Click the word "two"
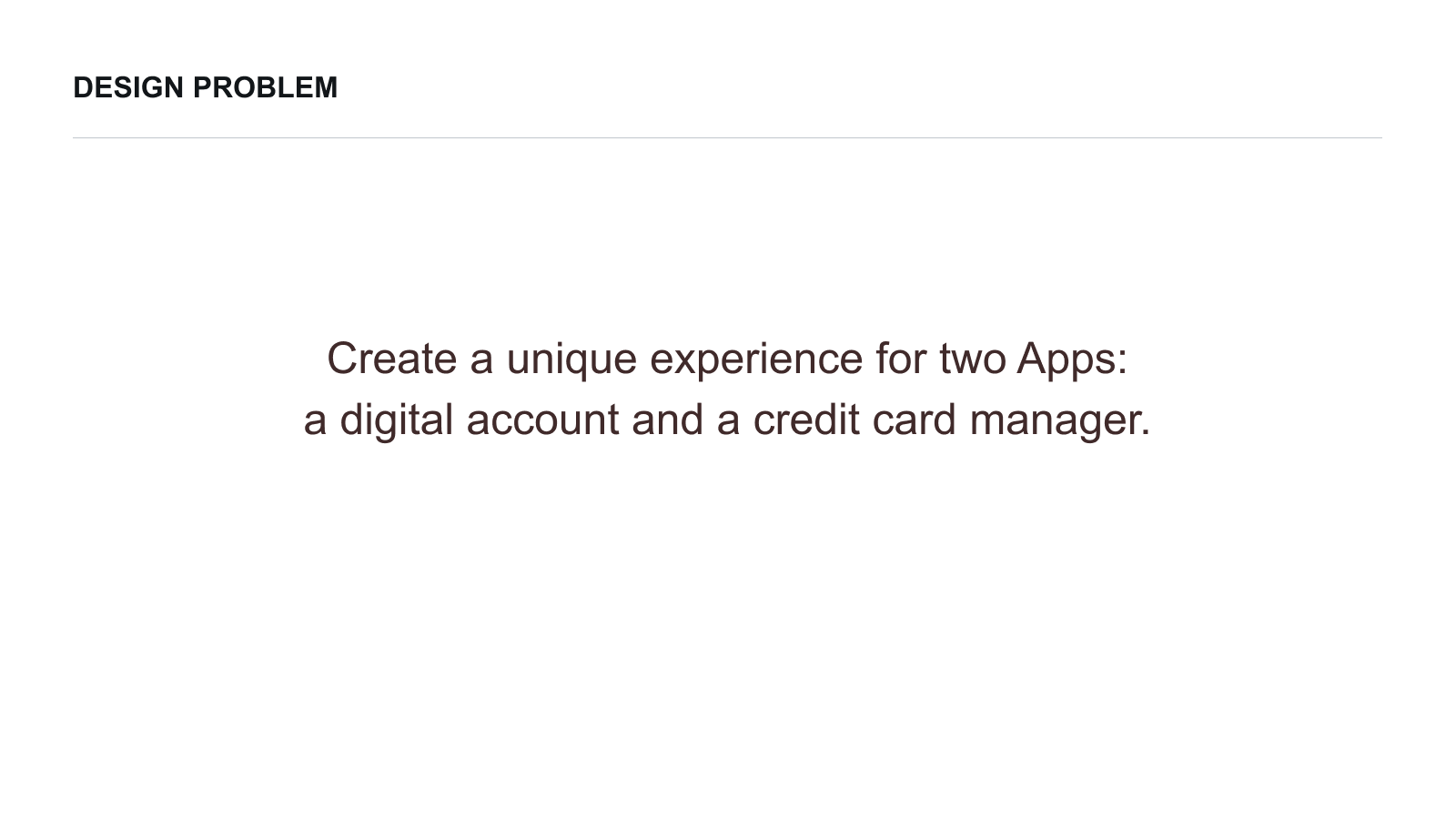Viewport: 1456px width, 819px height. point(971,359)
